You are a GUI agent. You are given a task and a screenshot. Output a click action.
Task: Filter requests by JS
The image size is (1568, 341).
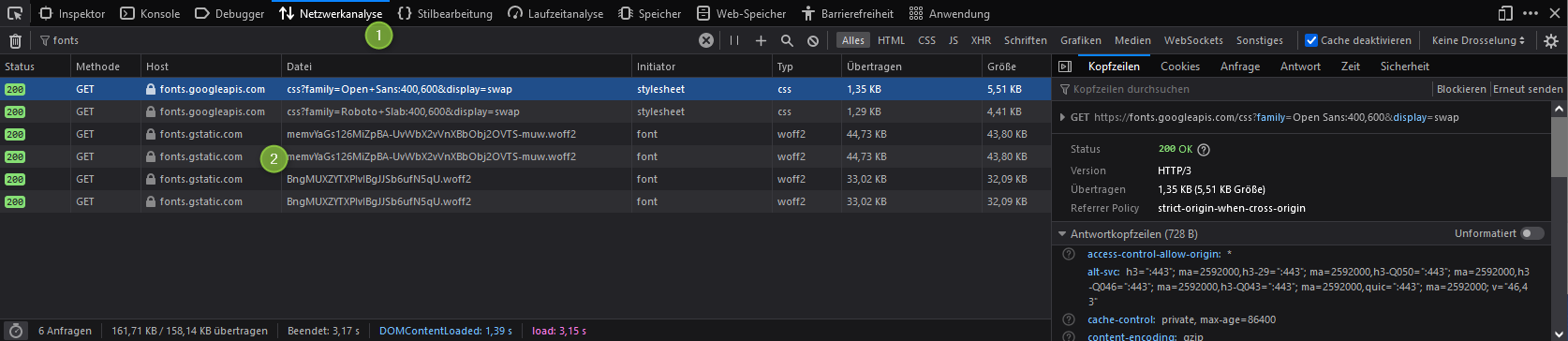pyautogui.click(x=953, y=40)
